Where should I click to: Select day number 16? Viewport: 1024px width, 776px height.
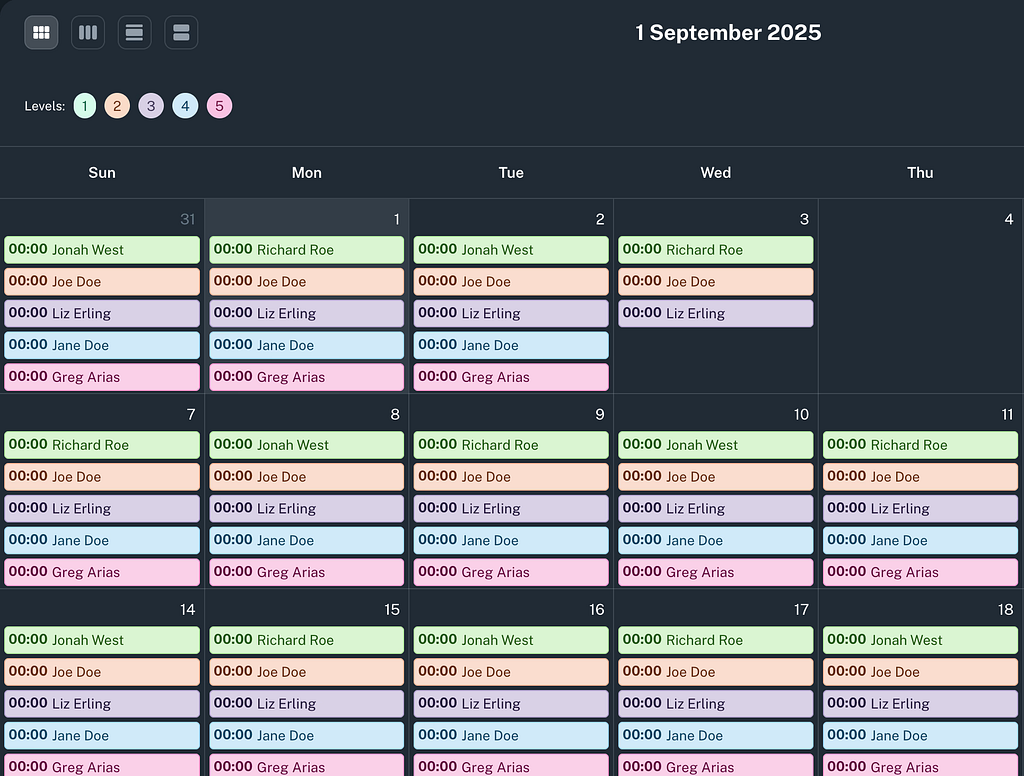(x=597, y=610)
